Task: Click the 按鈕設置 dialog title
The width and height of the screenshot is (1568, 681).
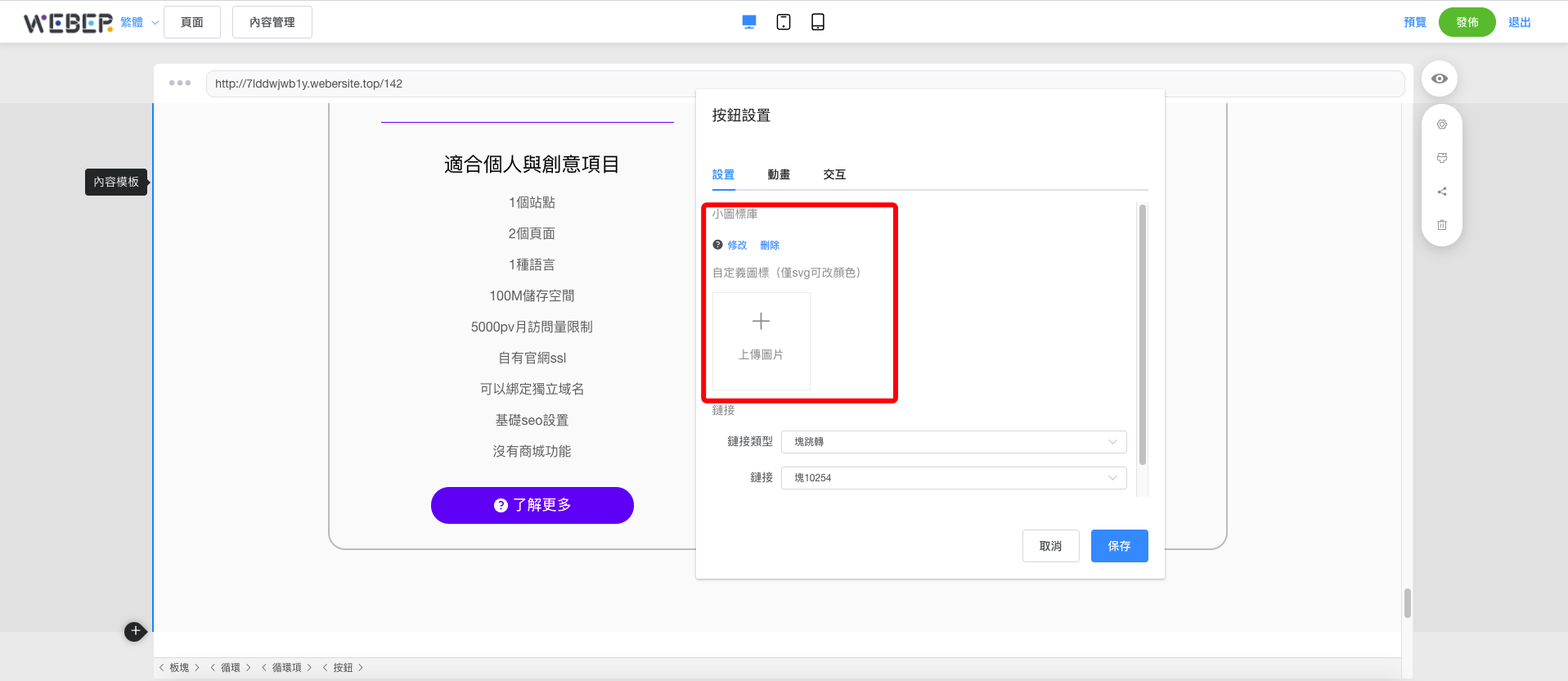Action: click(741, 115)
